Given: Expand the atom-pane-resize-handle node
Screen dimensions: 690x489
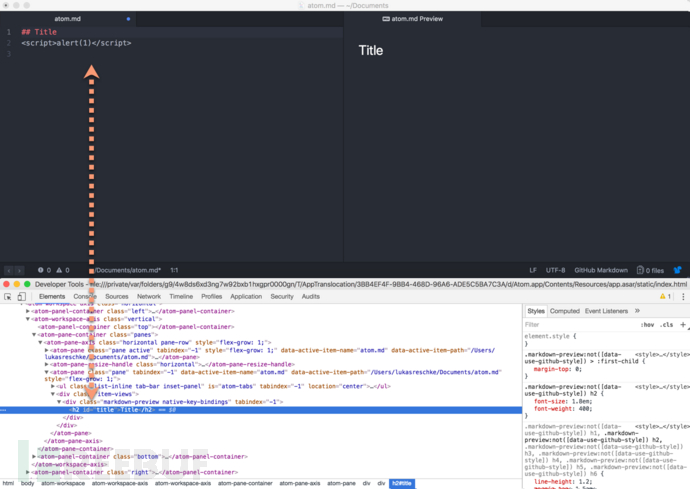Looking at the screenshot, I should pos(47,364).
